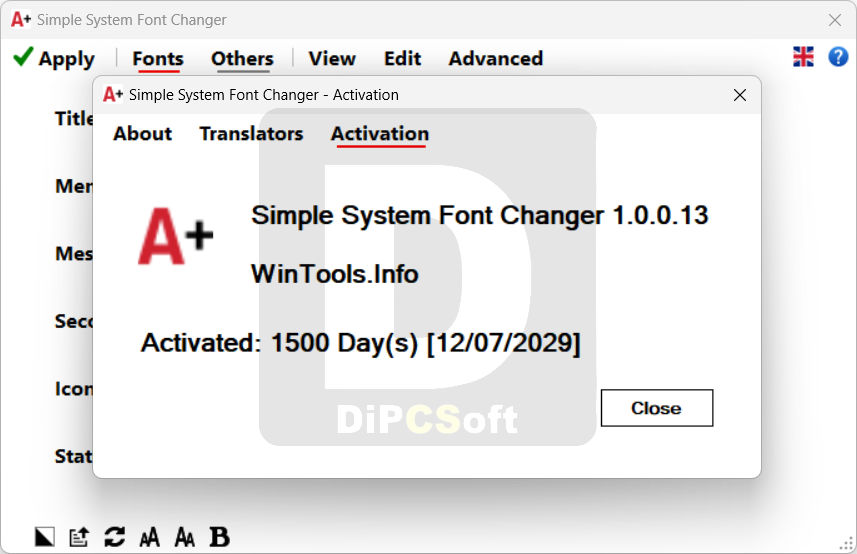Open the blue help question mark icon
Screen dimensions: 857x554
click(x=838, y=57)
